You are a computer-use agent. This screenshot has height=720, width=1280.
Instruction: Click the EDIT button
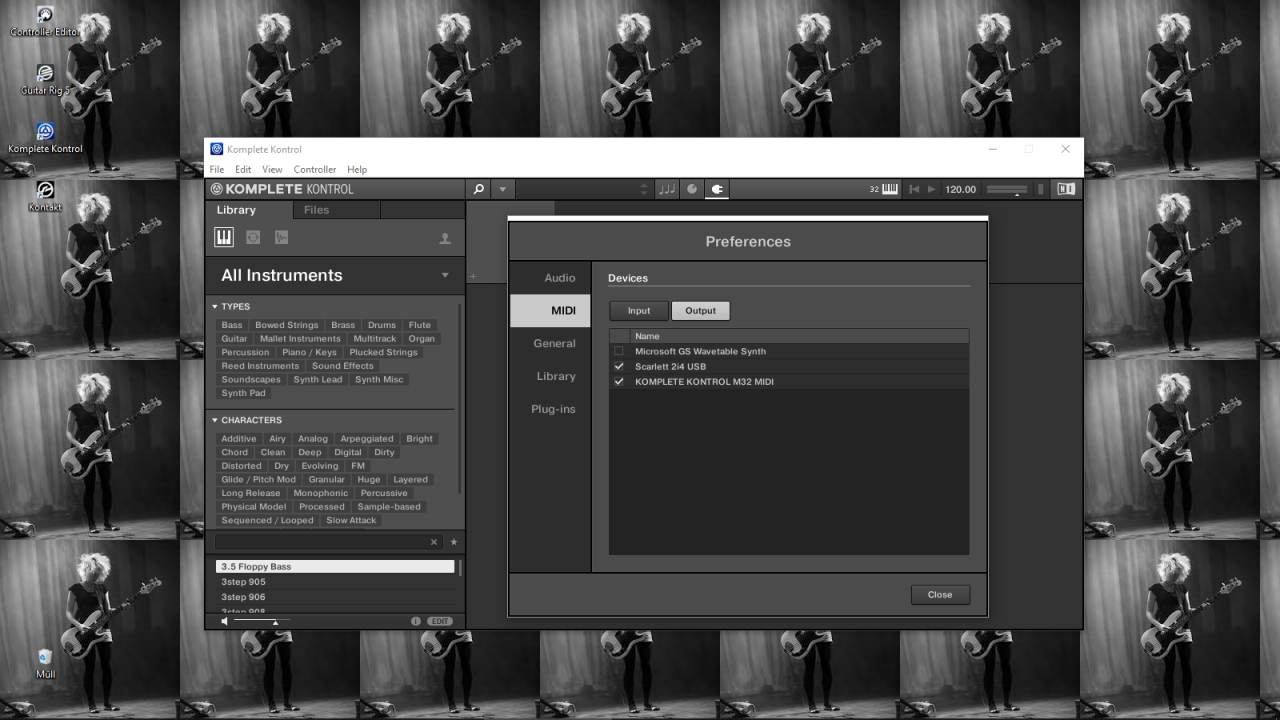[x=440, y=621]
